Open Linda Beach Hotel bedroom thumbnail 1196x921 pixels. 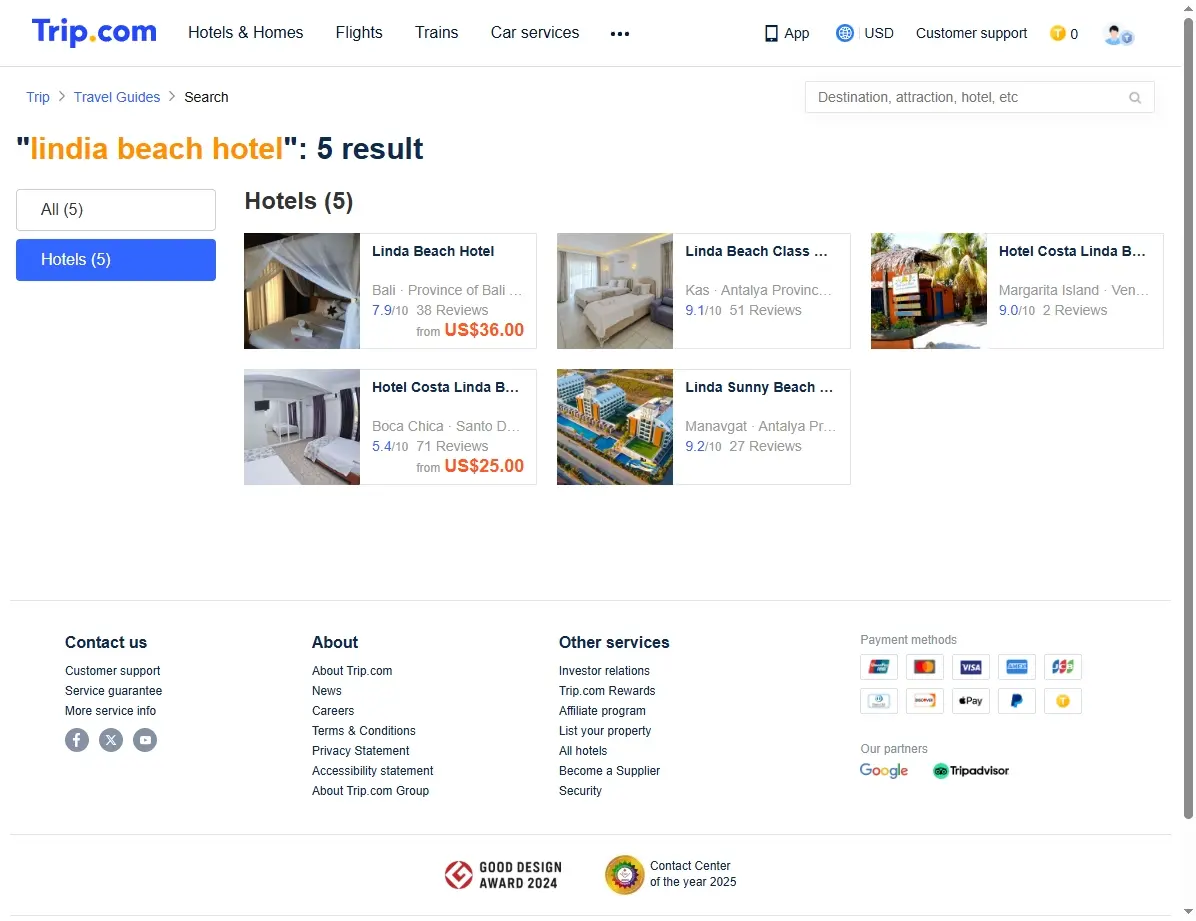302,291
